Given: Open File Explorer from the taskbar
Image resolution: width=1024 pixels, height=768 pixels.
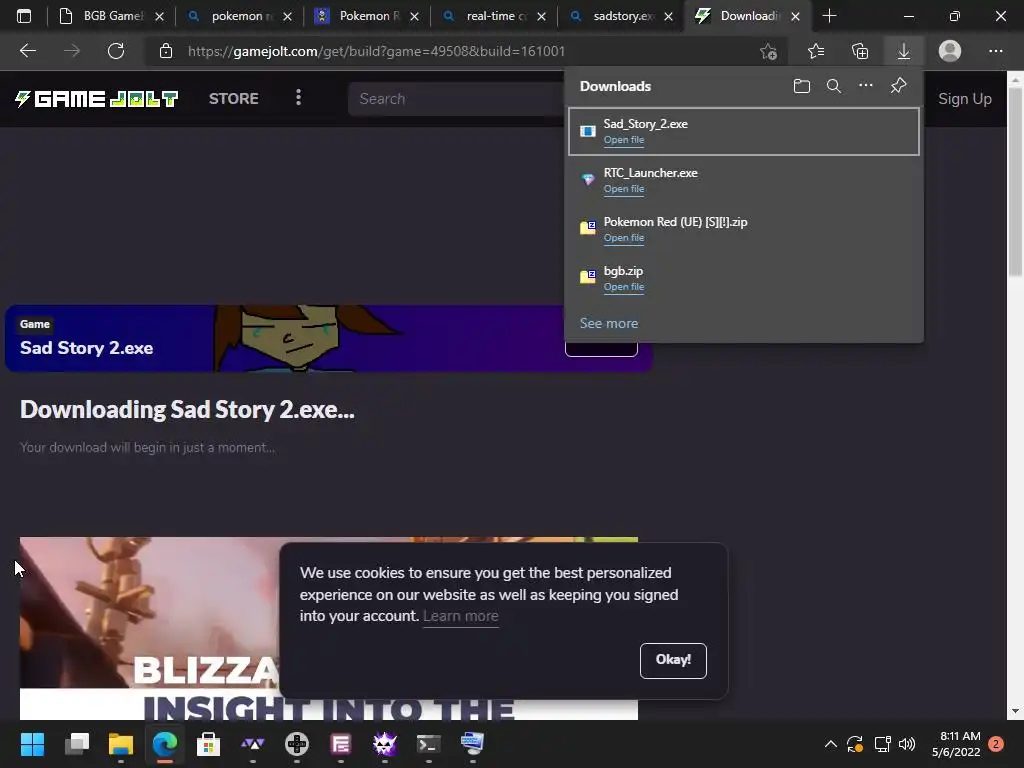Looking at the screenshot, I should (x=121, y=744).
